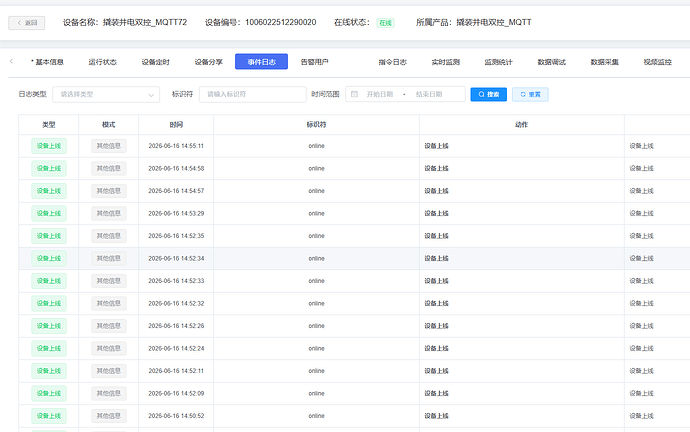Click the 在线 status badge
690x432 pixels.
pyautogui.click(x=385, y=23)
